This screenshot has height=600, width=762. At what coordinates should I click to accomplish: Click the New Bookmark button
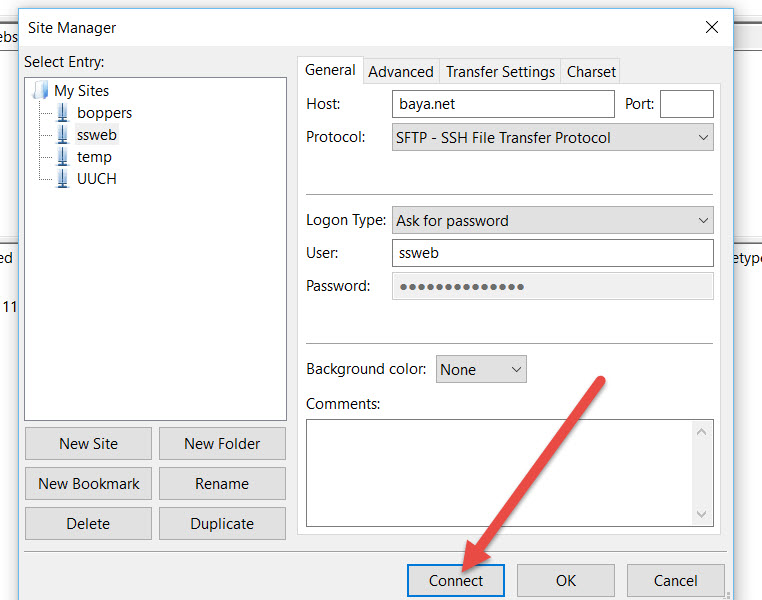(x=88, y=484)
